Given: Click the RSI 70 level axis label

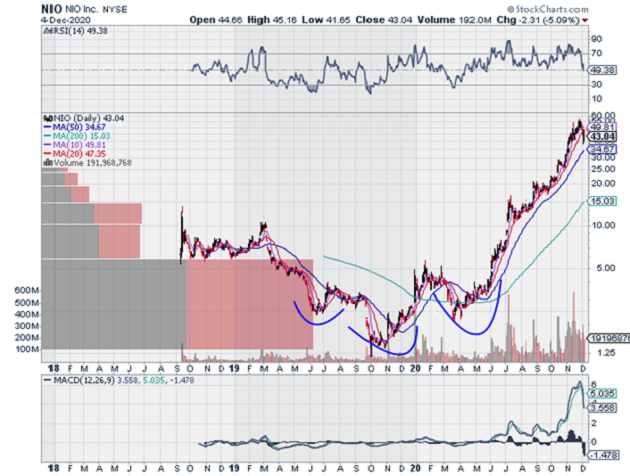Looking at the screenshot, I should pos(596,53).
